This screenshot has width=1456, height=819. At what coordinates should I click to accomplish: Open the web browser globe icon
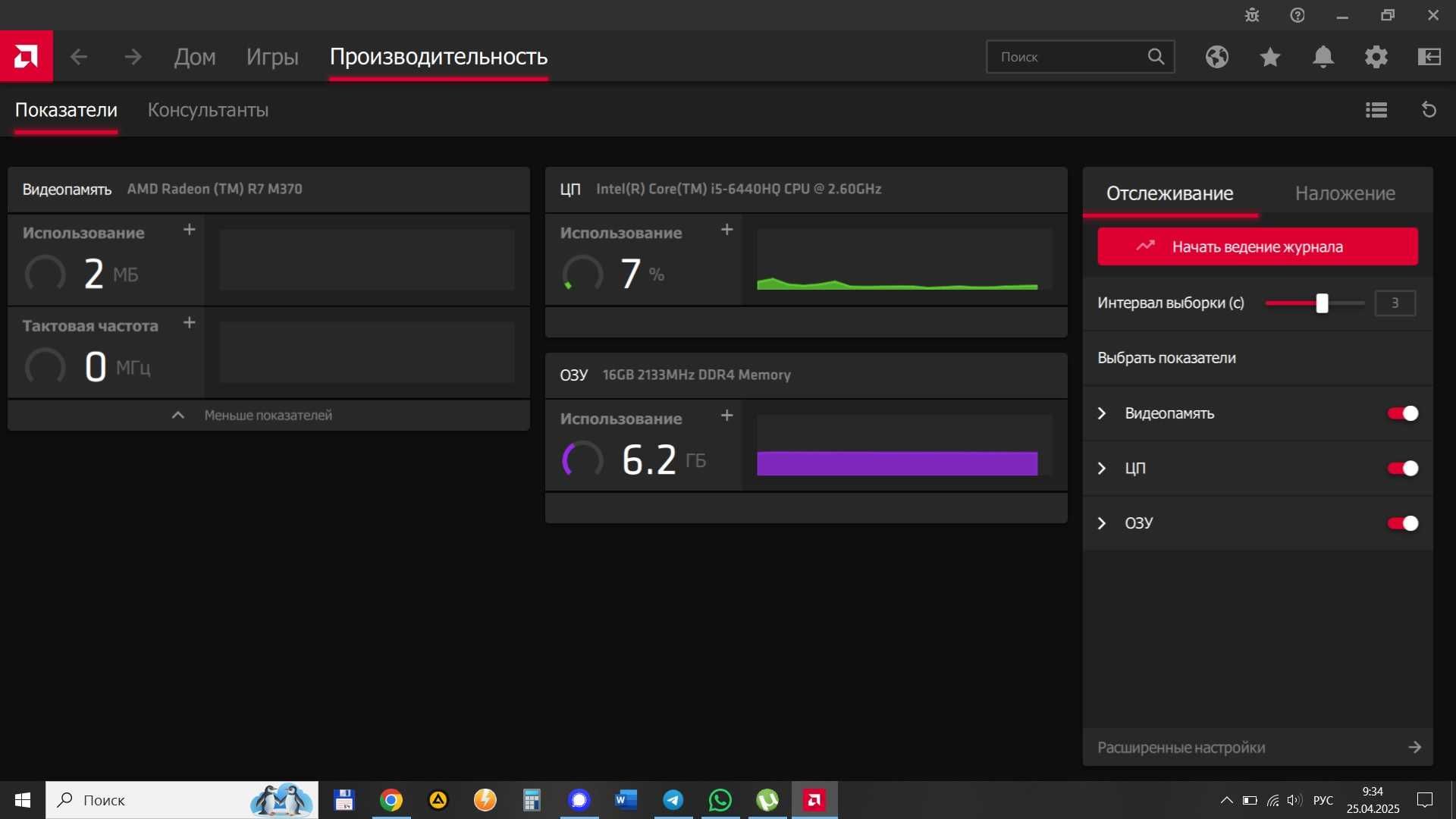(1217, 57)
